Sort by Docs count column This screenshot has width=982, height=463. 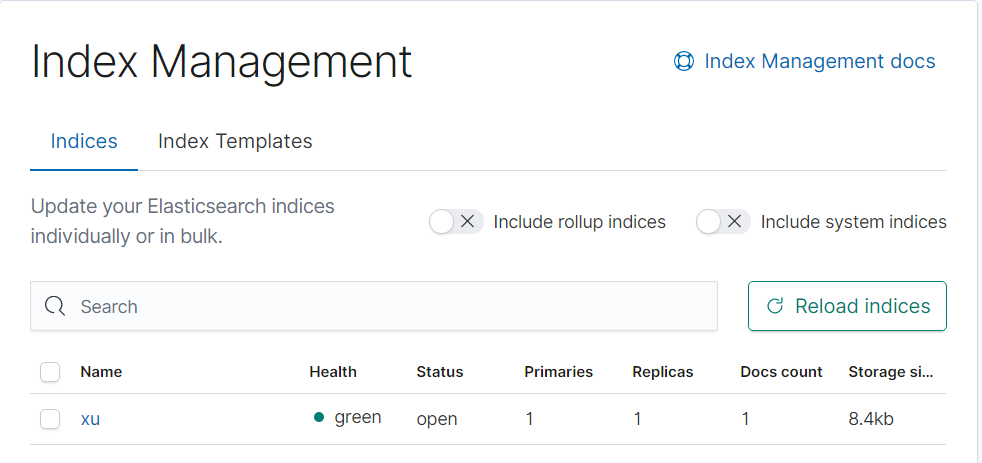[x=781, y=372]
